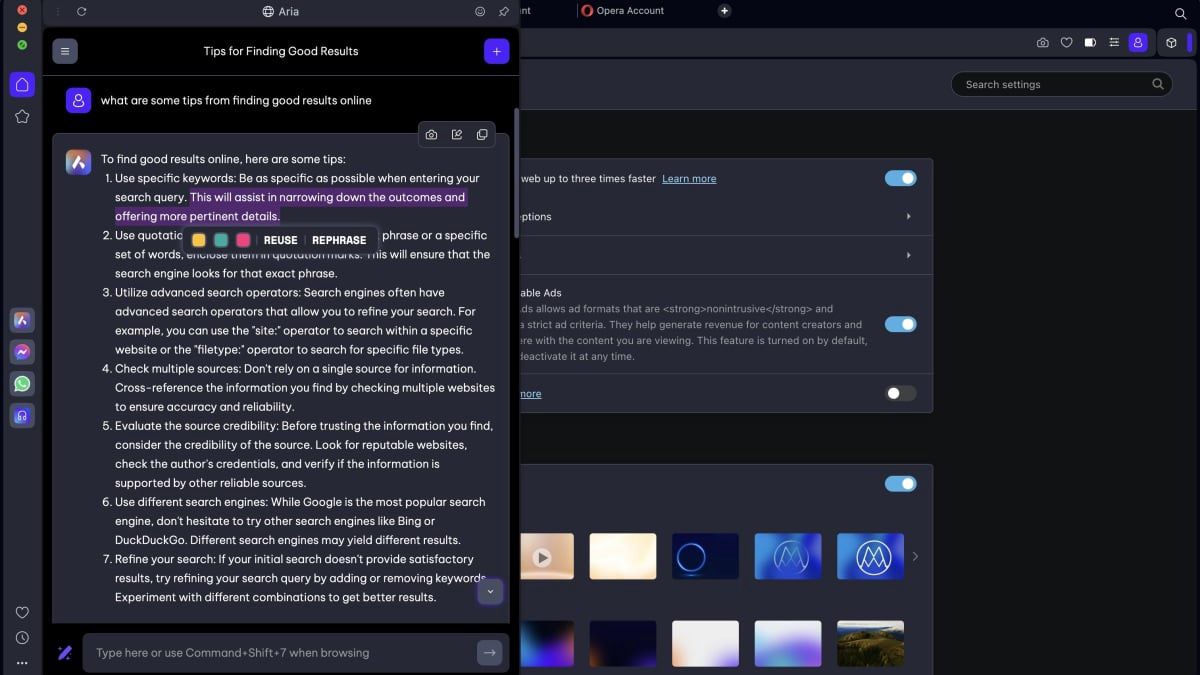Pin the Aria sidebar panel

point(504,12)
